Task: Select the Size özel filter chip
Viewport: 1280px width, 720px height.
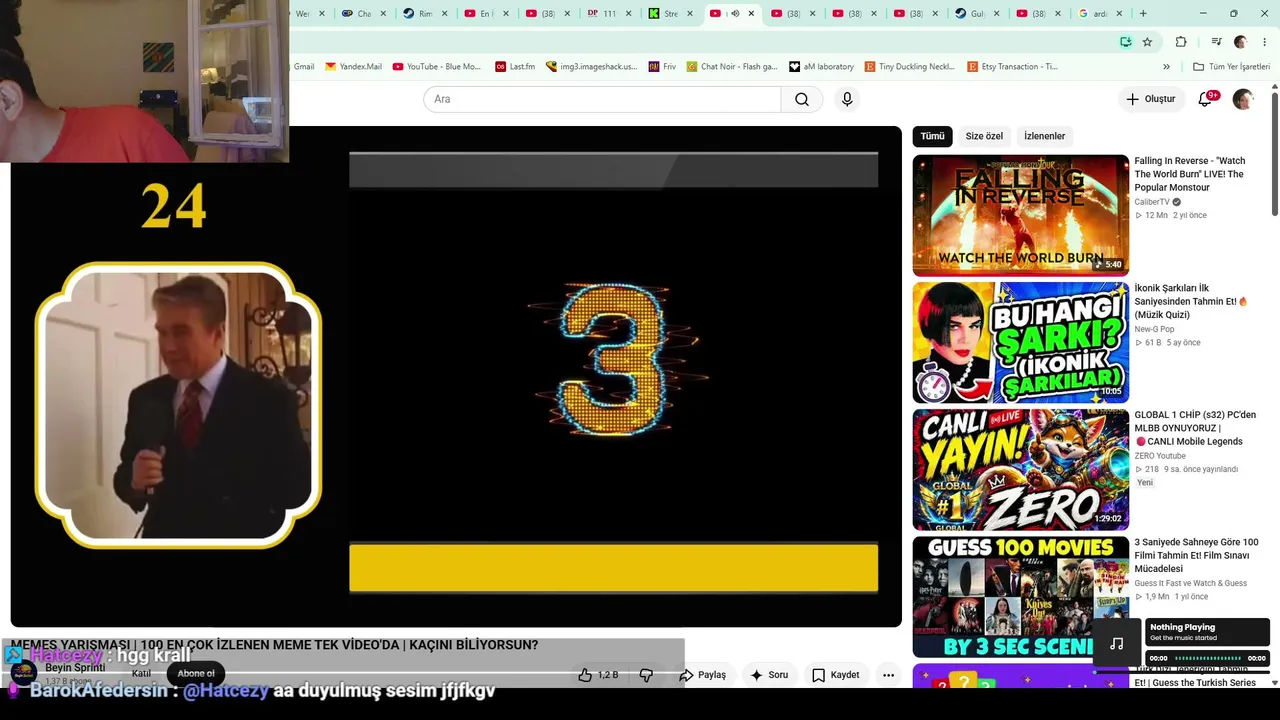Action: pos(984,136)
